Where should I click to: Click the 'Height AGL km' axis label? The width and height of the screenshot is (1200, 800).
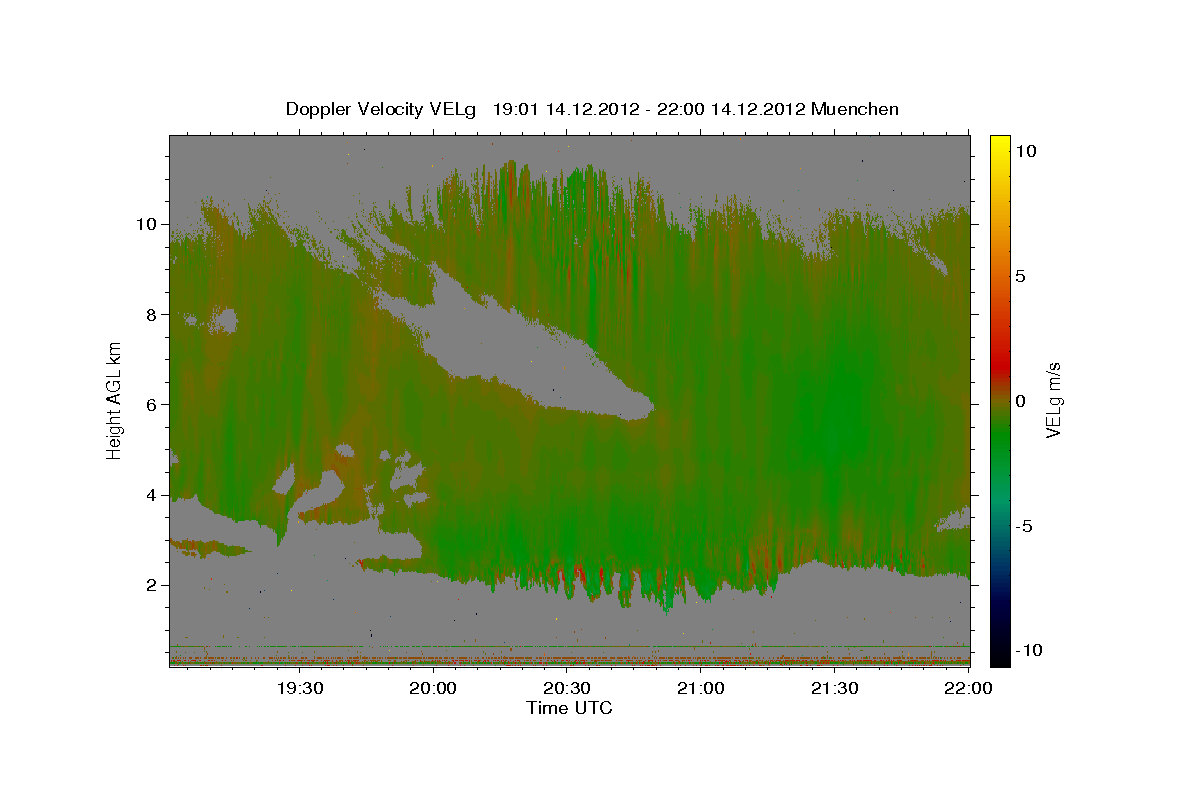tap(115, 400)
